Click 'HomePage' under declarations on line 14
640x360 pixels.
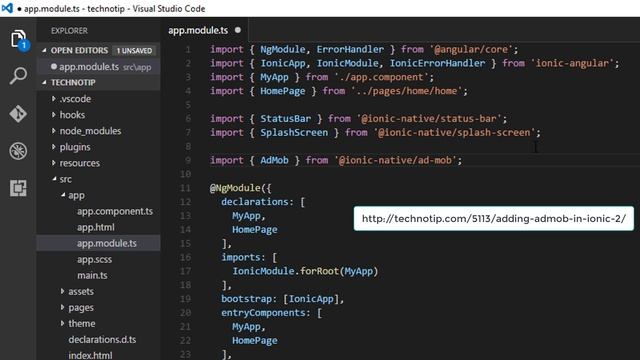pos(255,229)
